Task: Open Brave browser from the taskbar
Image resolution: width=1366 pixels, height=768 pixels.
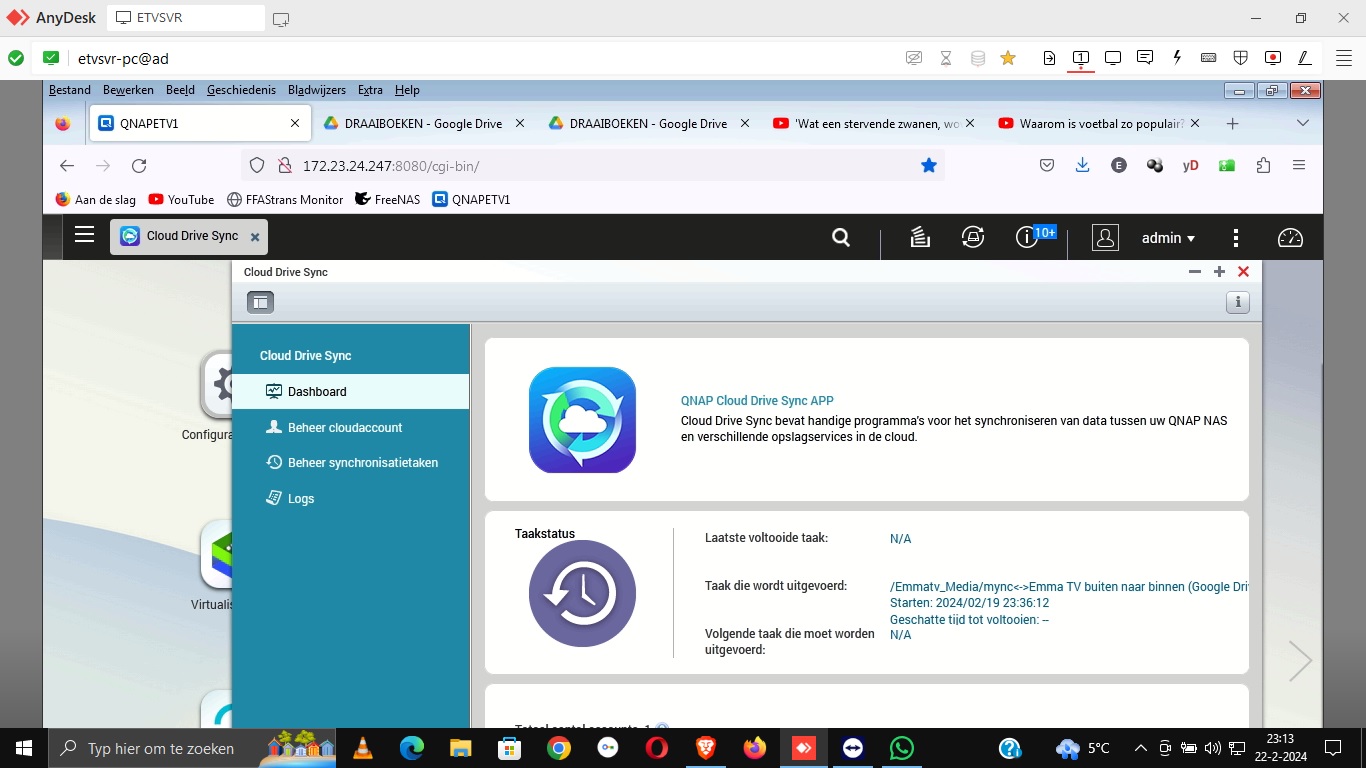Action: pyautogui.click(x=706, y=748)
